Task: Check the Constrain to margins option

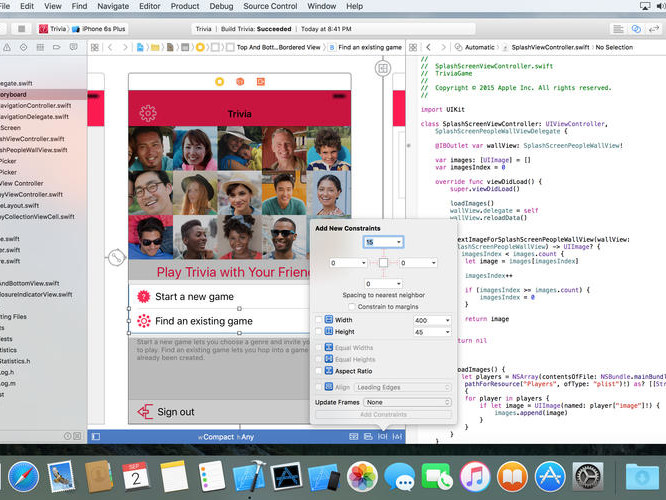Action: [351, 306]
